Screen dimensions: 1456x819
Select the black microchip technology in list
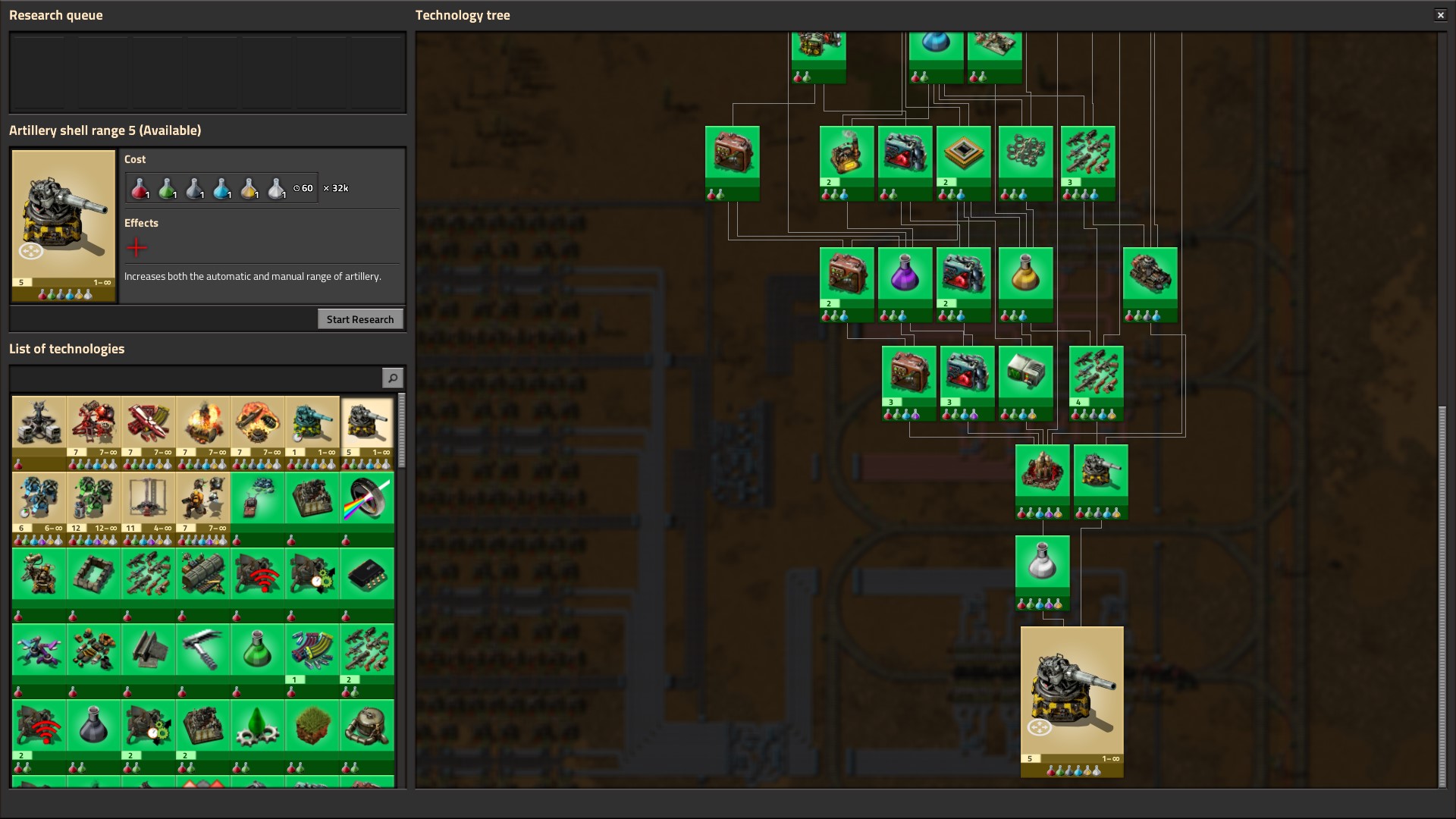(x=367, y=584)
